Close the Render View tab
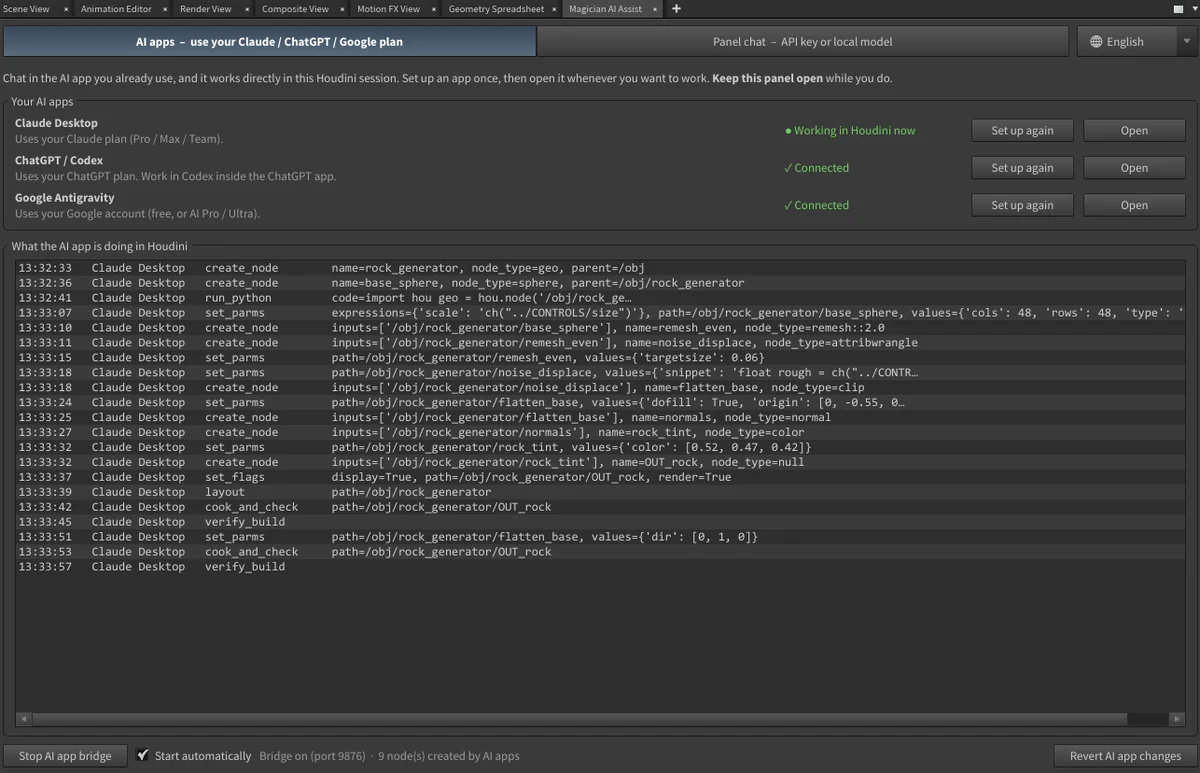The width and height of the screenshot is (1200, 773). [247, 9]
